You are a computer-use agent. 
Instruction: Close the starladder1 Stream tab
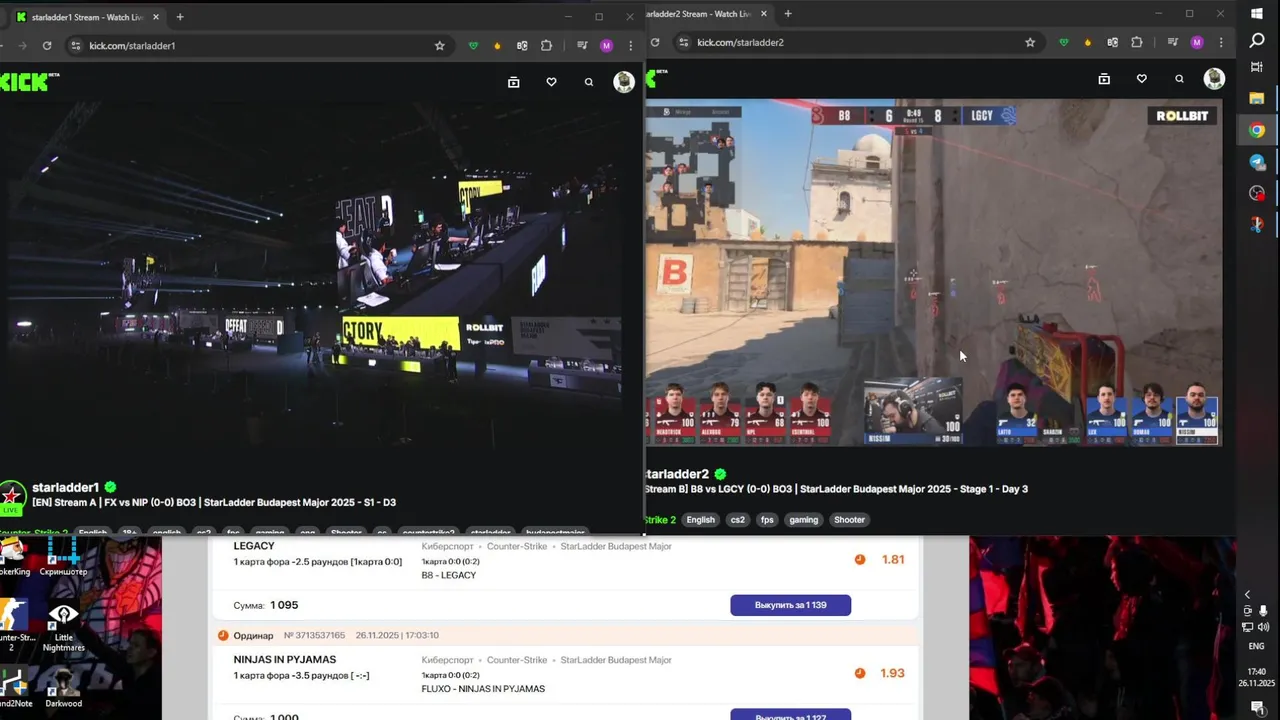tap(156, 17)
